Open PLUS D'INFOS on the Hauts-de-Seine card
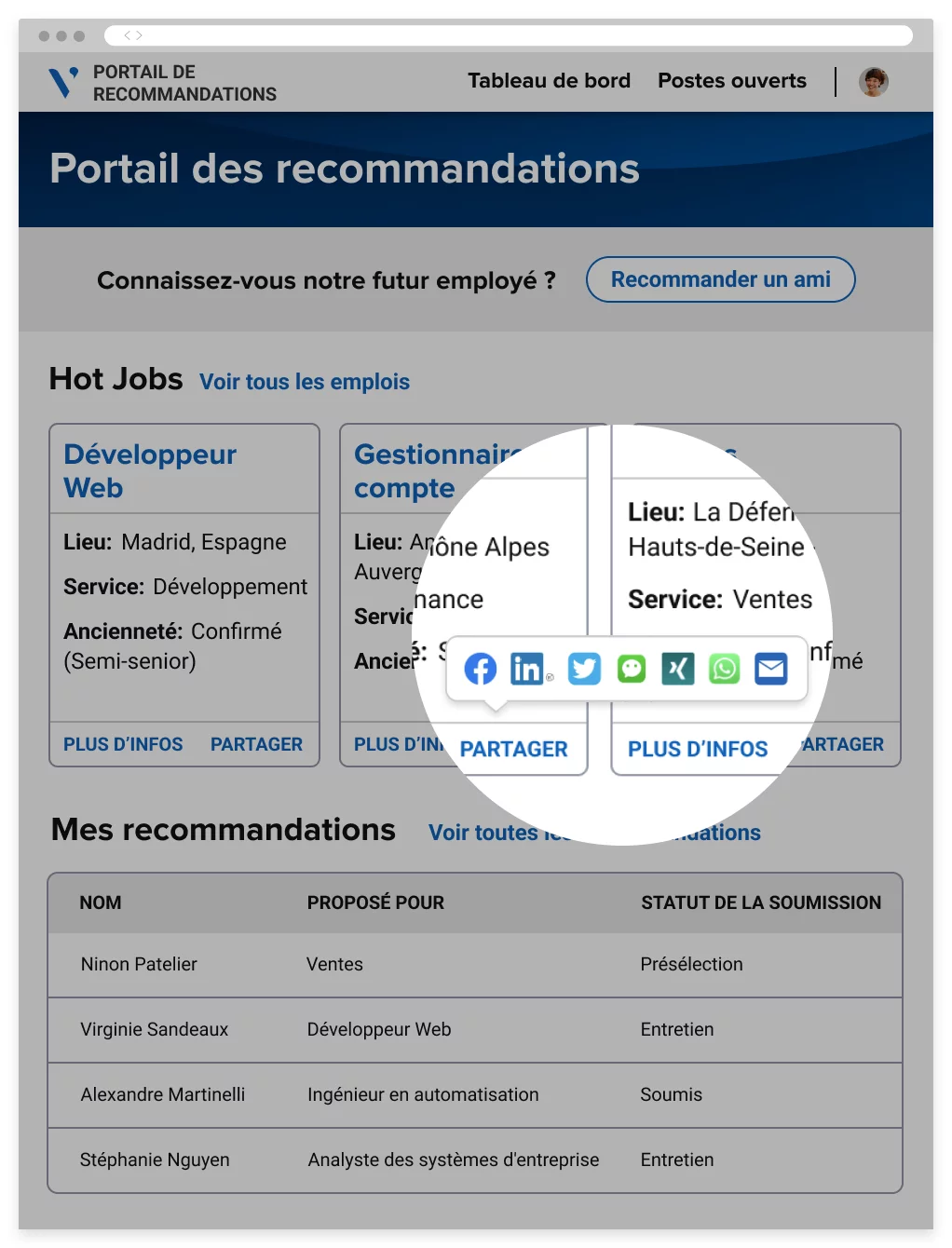The height and width of the screenshot is (1248, 952). pos(698,750)
